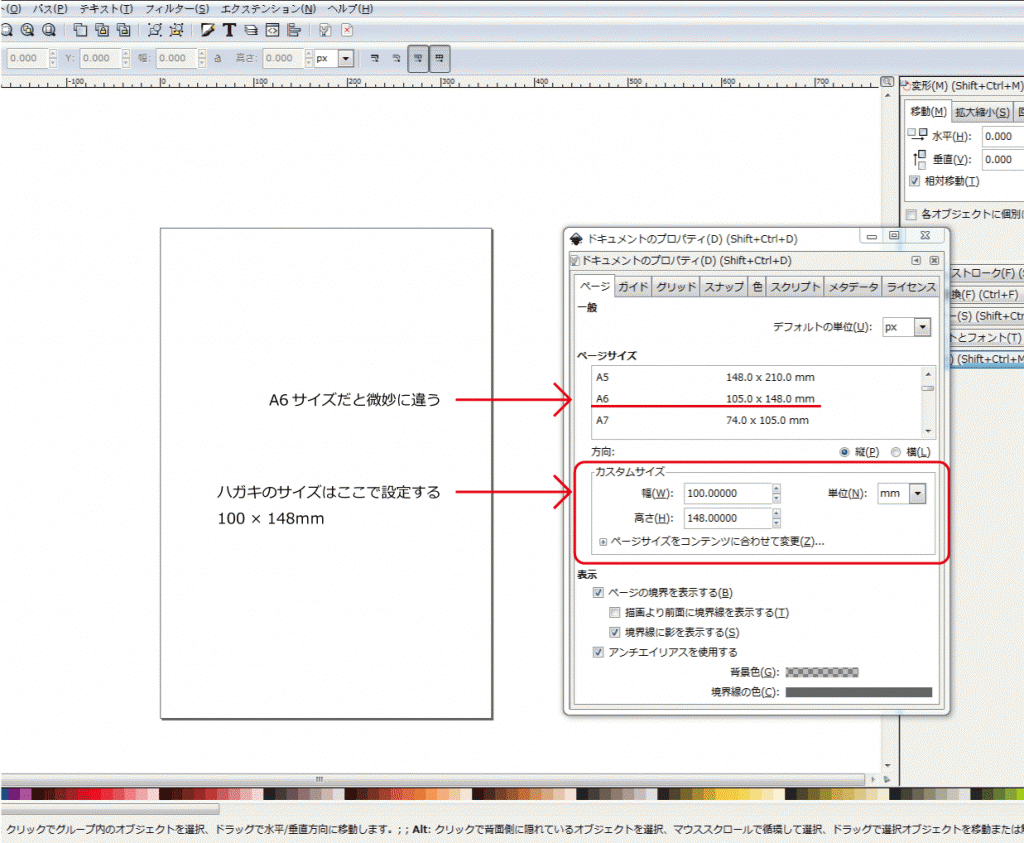Click the 背景色(G) background color swatch

(822, 673)
